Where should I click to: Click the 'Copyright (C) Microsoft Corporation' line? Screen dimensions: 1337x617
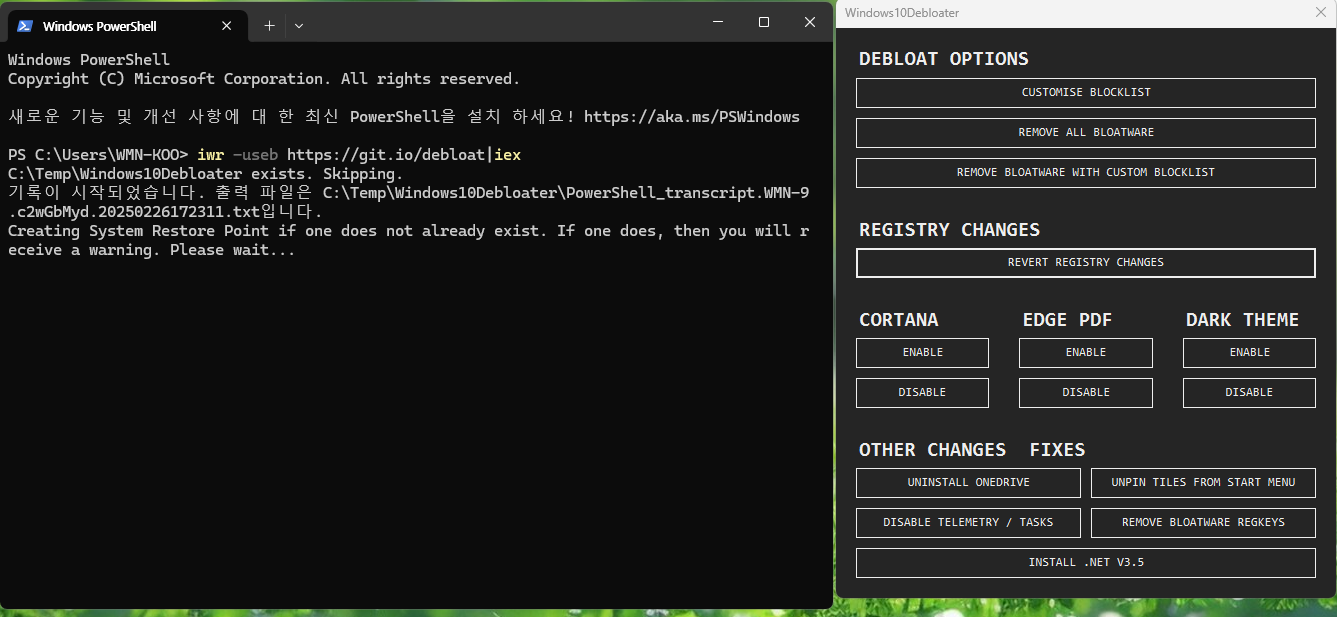pyautogui.click(x=264, y=79)
